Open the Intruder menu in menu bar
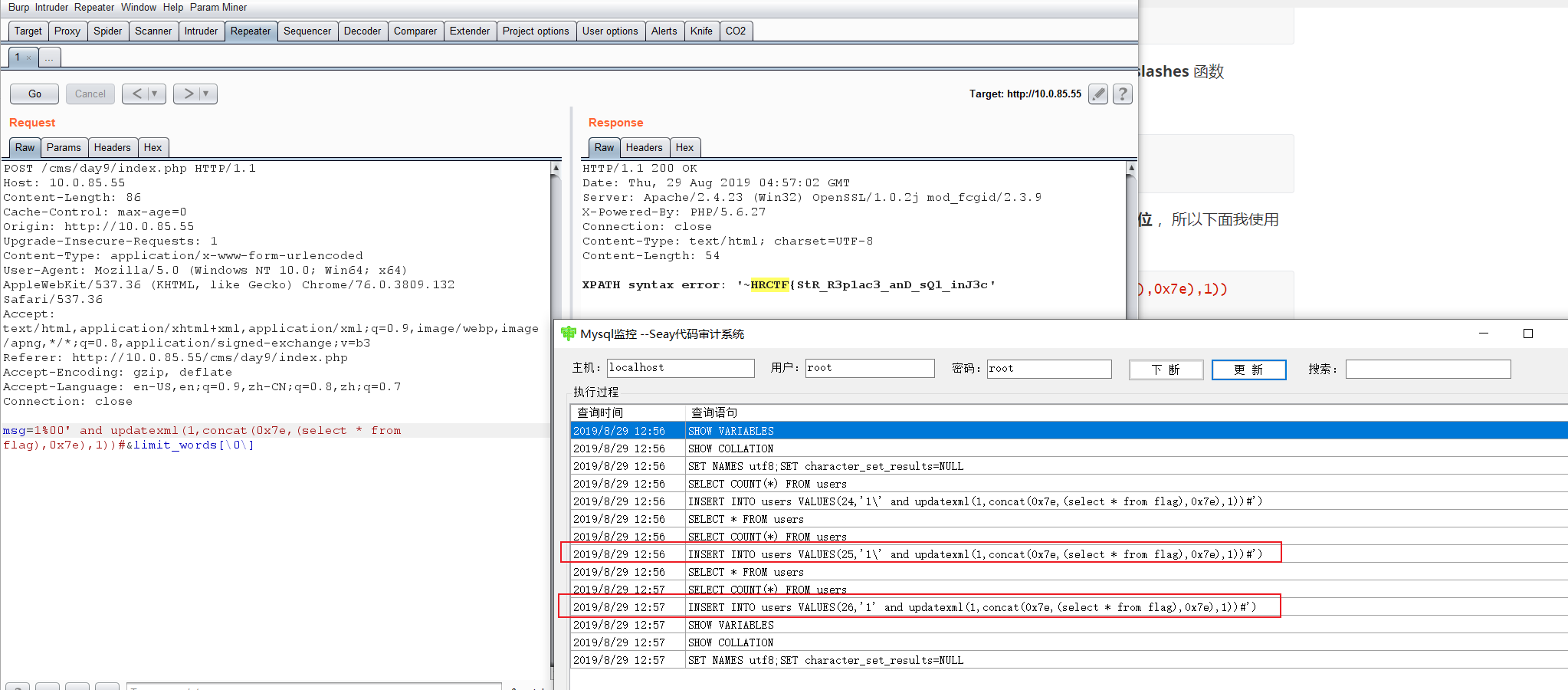 [x=51, y=7]
